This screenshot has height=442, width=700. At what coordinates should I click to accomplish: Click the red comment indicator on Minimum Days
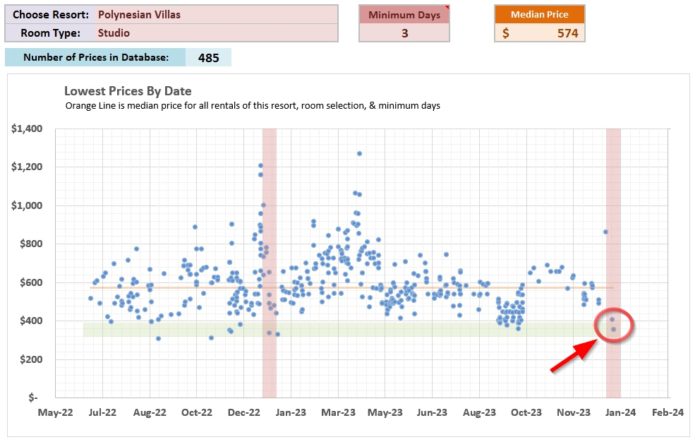coord(448,8)
